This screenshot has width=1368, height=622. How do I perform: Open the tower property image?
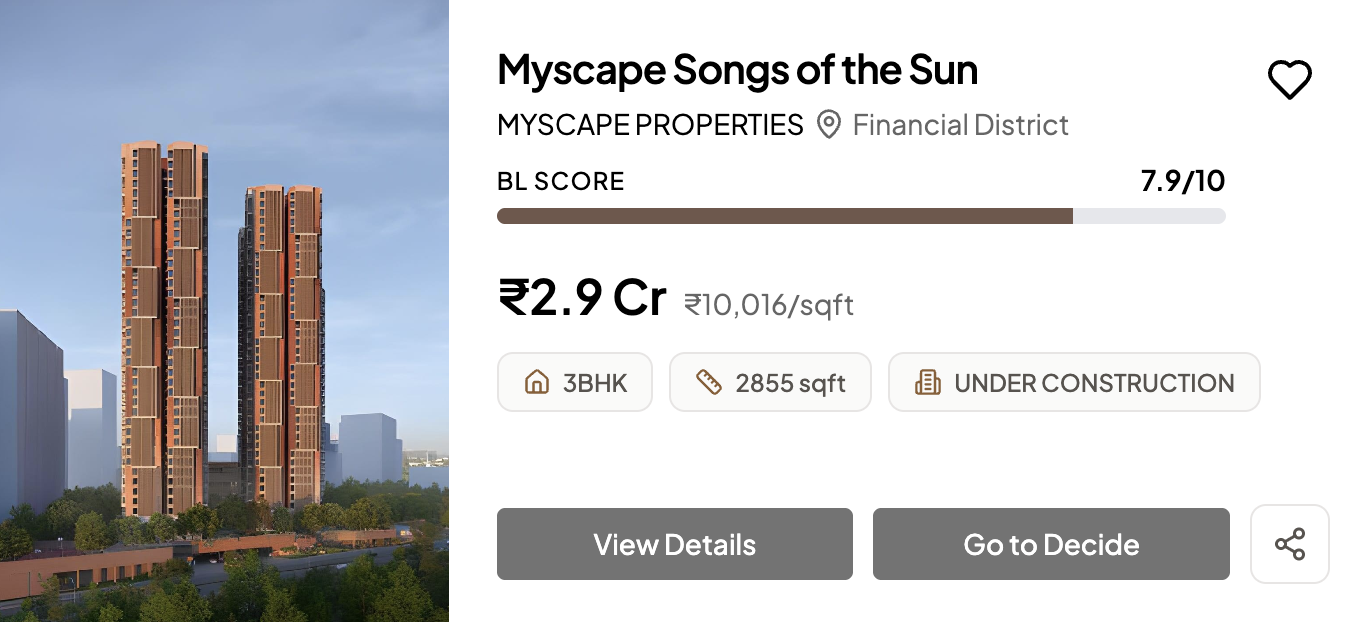pyautogui.click(x=224, y=311)
